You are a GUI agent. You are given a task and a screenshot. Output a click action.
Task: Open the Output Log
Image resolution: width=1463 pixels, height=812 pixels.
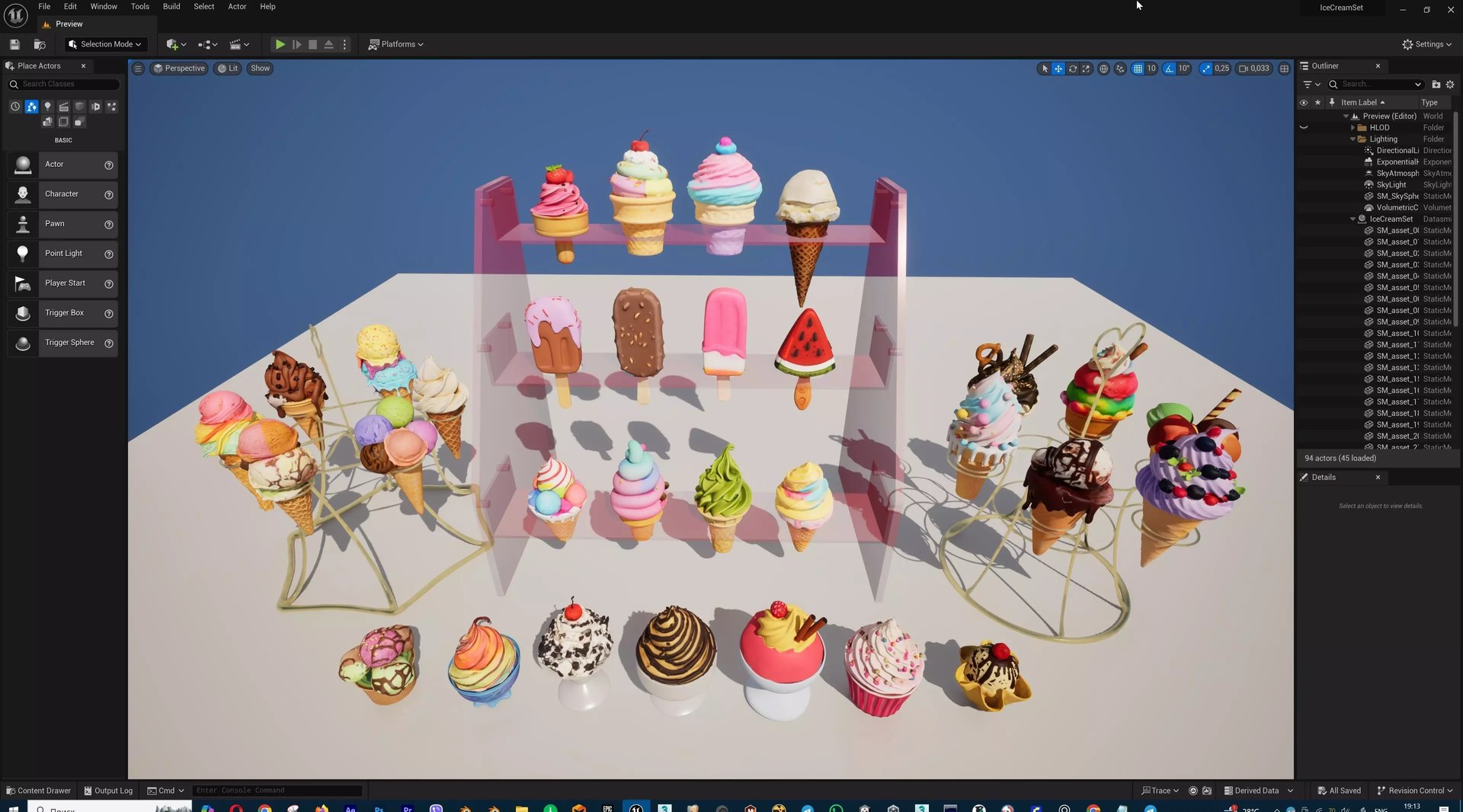[108, 791]
